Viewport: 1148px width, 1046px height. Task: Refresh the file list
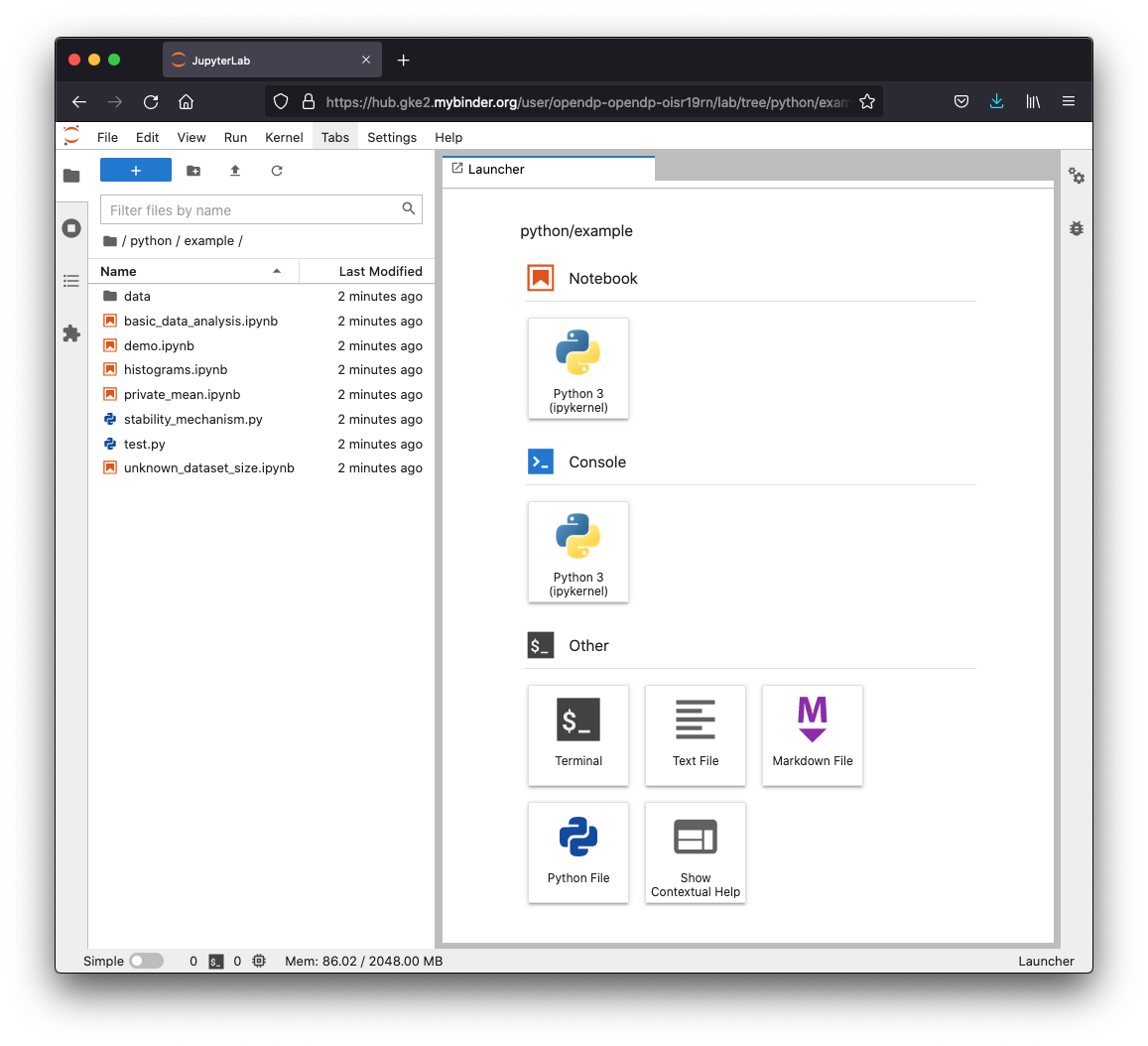click(276, 170)
